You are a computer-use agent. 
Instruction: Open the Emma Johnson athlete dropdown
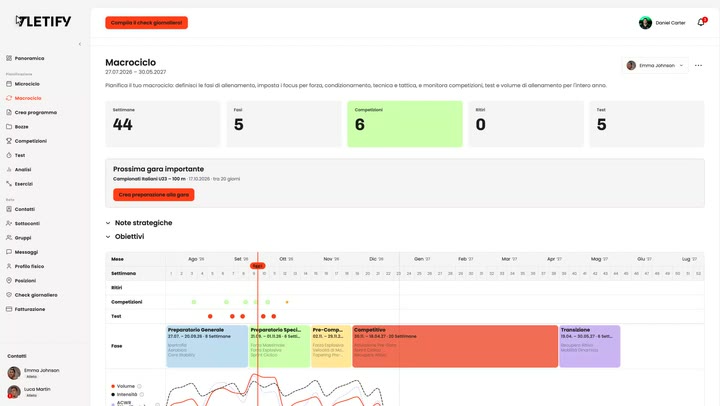[655, 66]
